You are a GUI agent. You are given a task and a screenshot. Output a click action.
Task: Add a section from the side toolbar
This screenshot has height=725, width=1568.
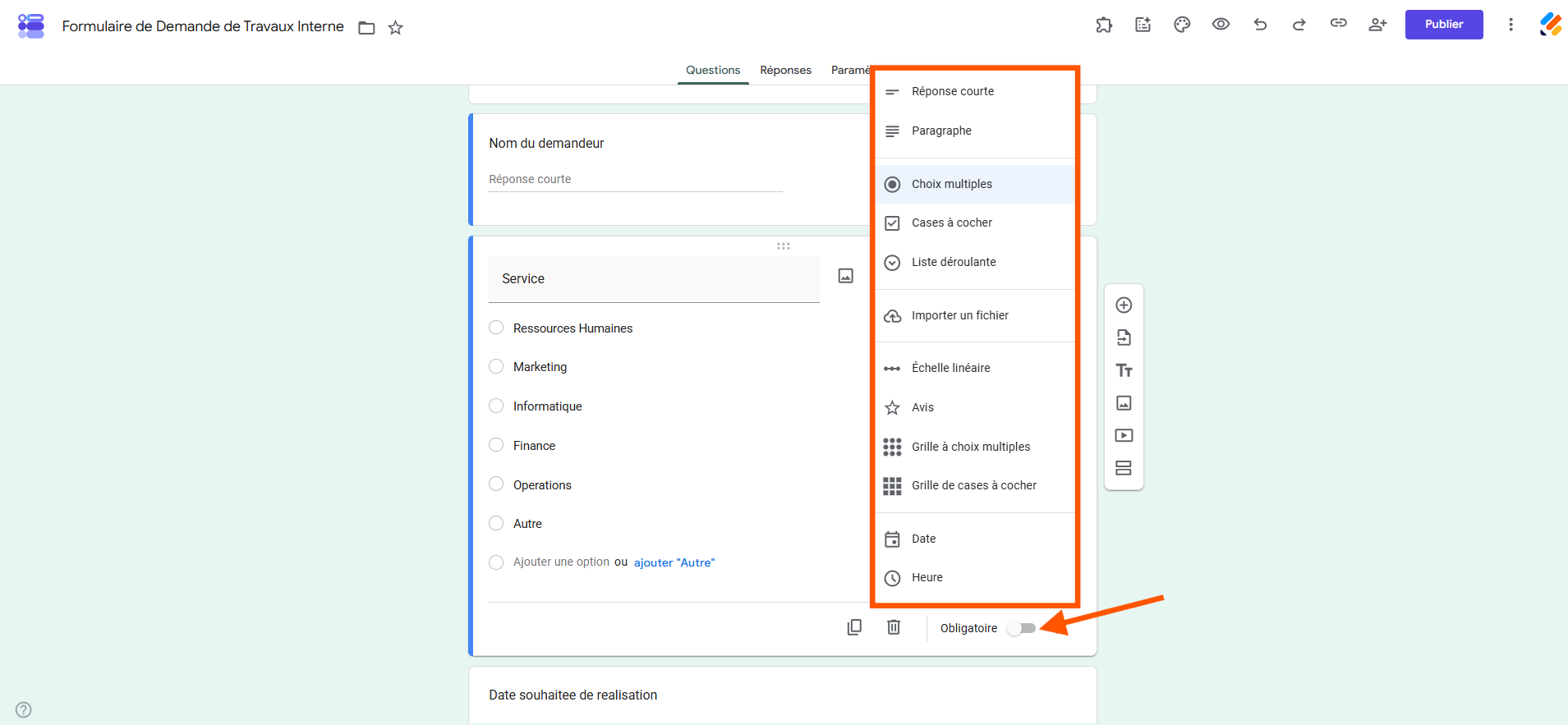pyautogui.click(x=1124, y=468)
